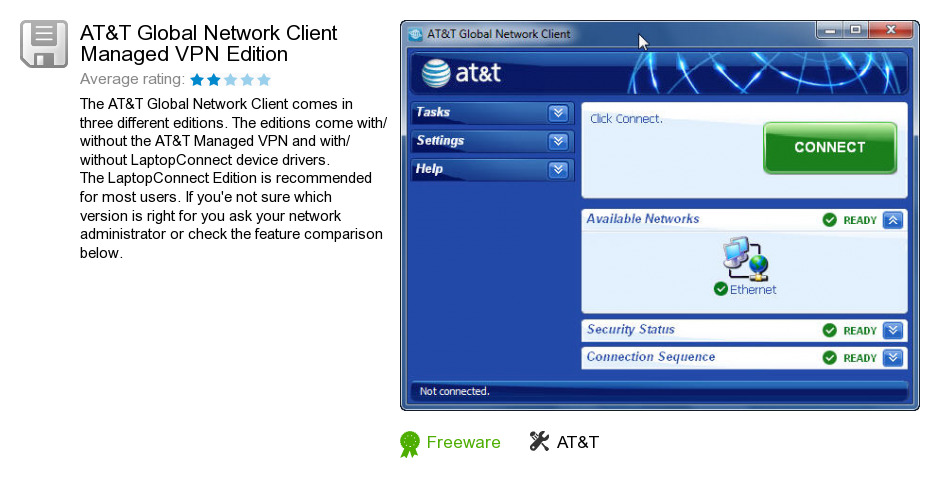
Task: Expand the Tasks panel chevron
Action: tap(558, 113)
